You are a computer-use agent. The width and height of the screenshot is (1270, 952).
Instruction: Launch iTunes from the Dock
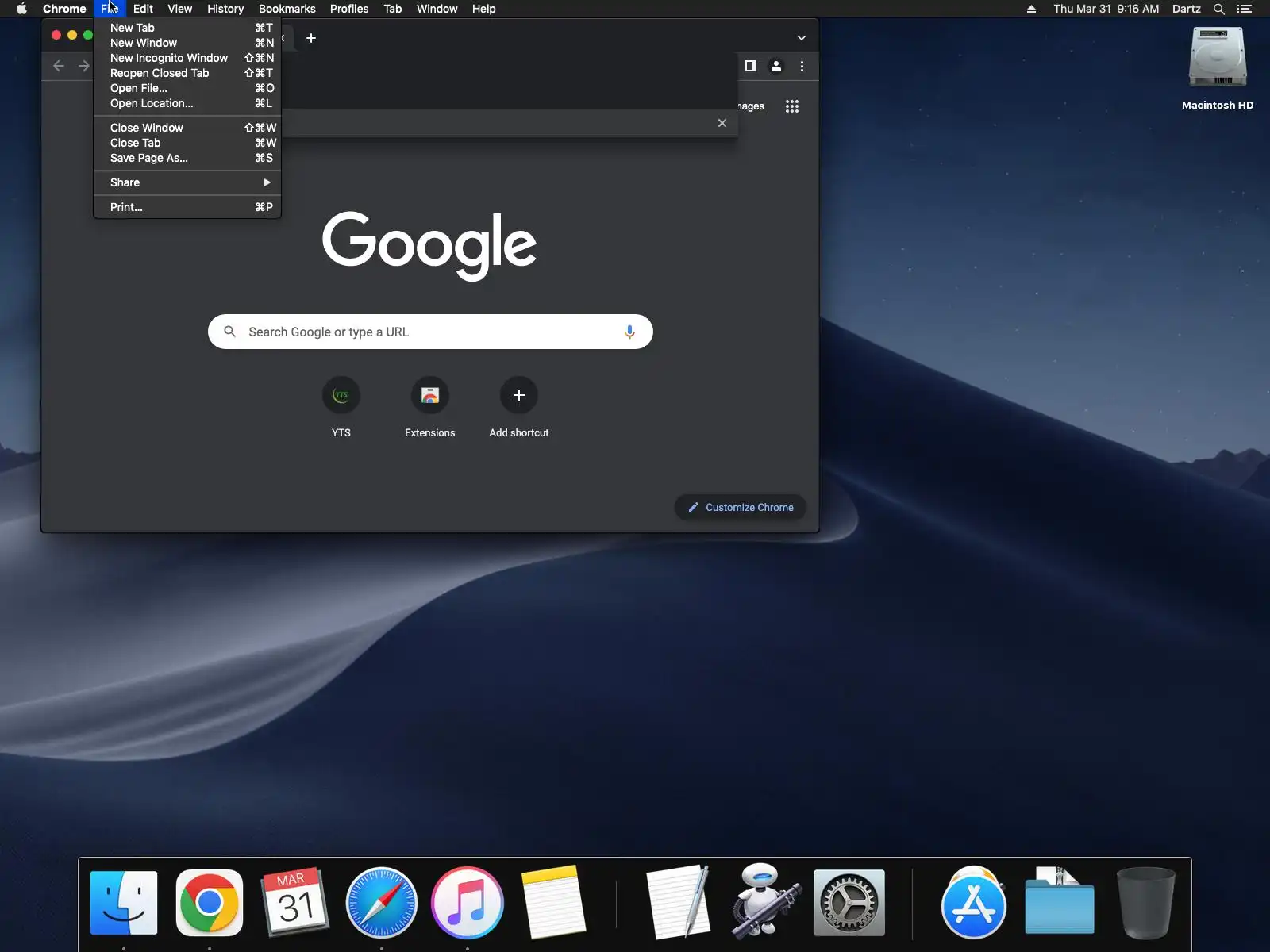[x=468, y=903]
